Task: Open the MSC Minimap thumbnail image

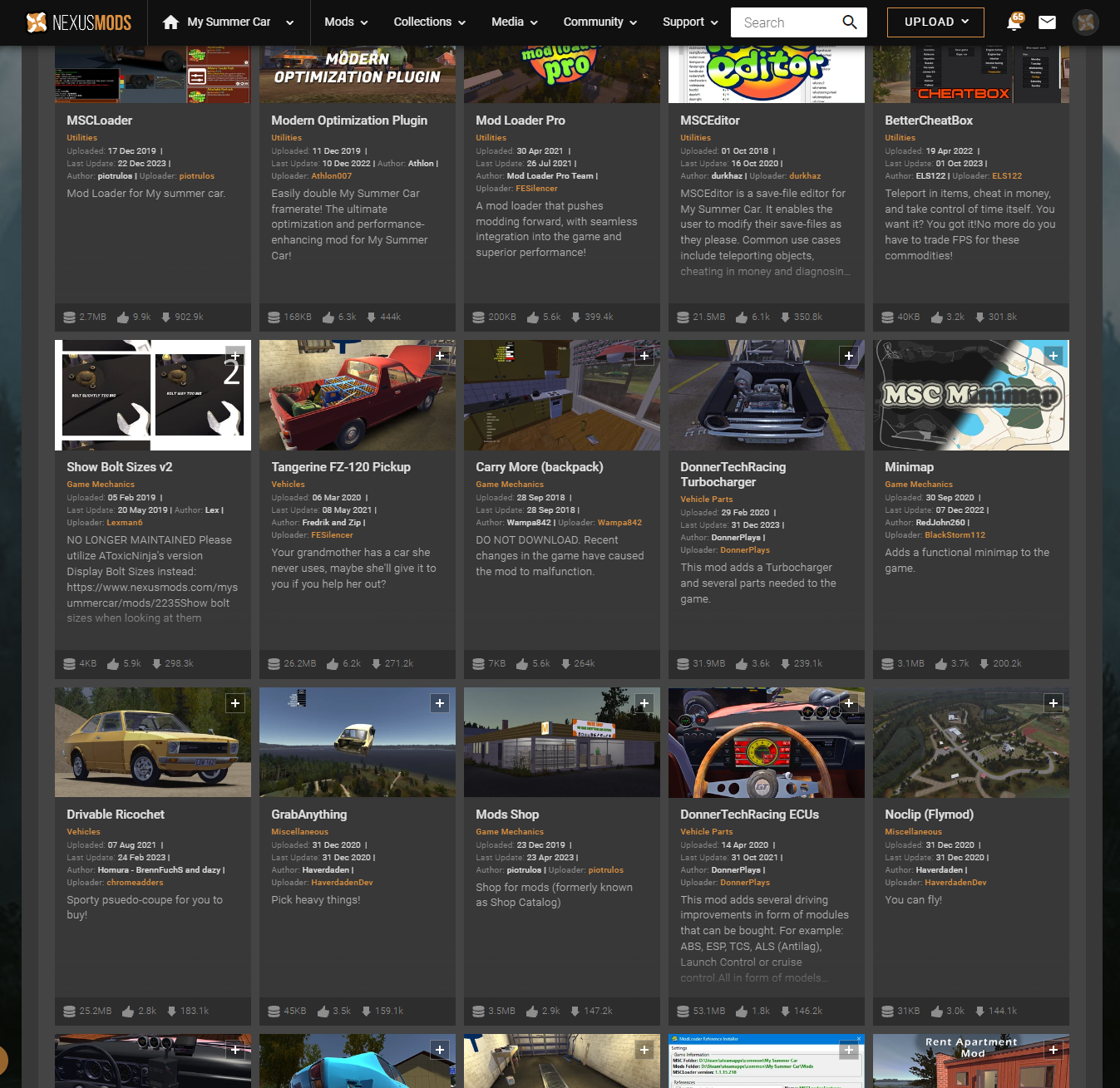Action: tap(971, 396)
